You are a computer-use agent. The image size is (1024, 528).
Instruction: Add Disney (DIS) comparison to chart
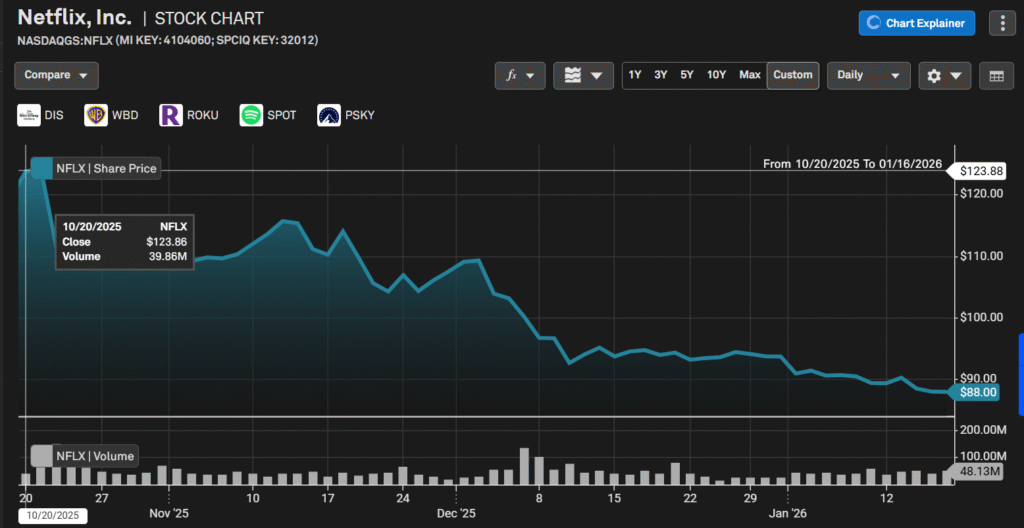[41, 115]
